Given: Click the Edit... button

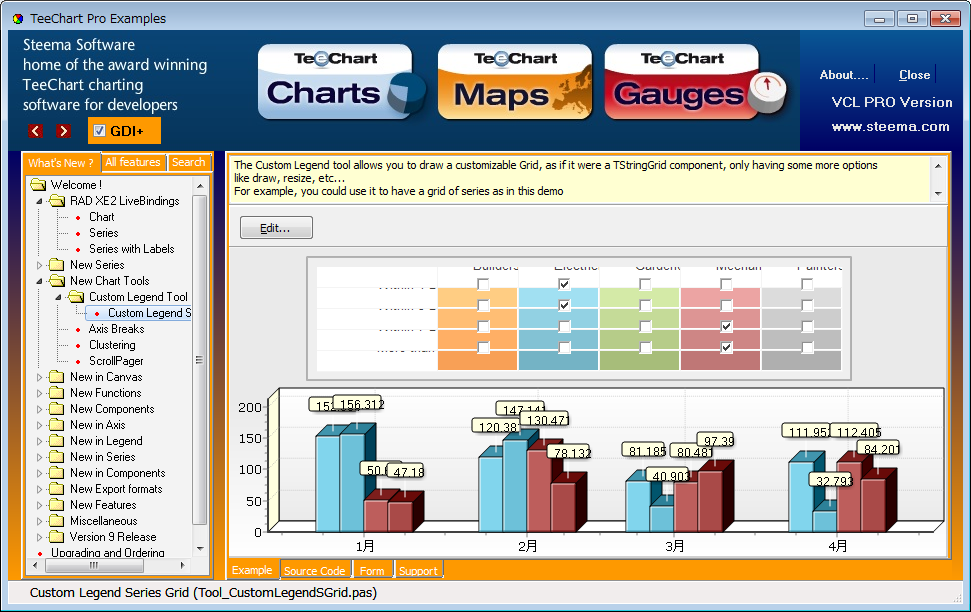Looking at the screenshot, I should (276, 228).
